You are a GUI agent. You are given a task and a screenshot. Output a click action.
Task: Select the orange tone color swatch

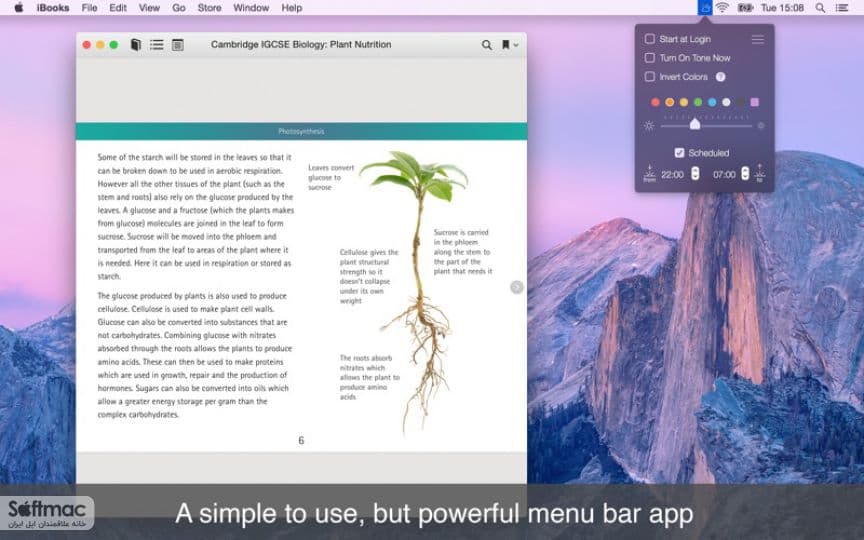[x=669, y=102]
